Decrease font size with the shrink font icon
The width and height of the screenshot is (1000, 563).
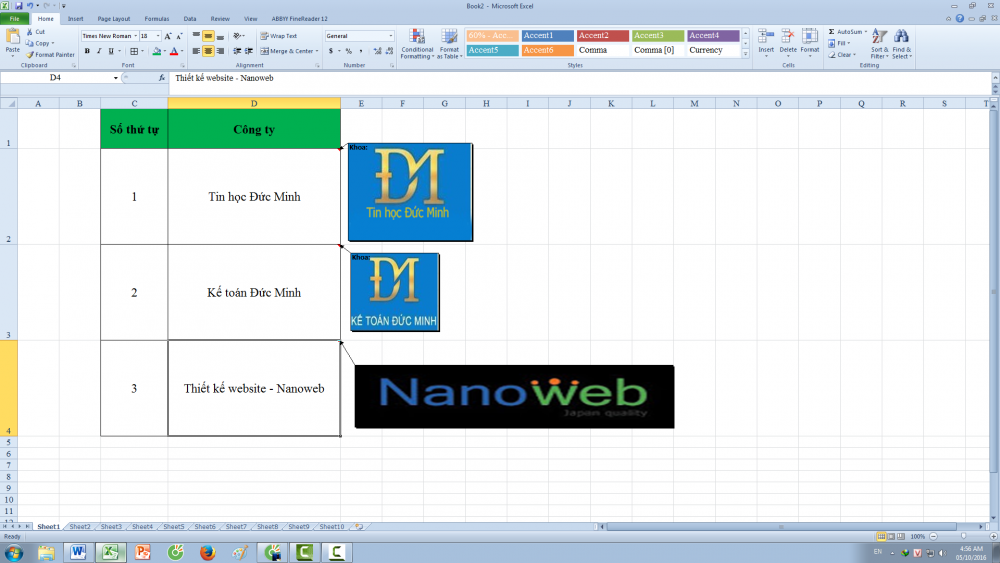pos(179,36)
